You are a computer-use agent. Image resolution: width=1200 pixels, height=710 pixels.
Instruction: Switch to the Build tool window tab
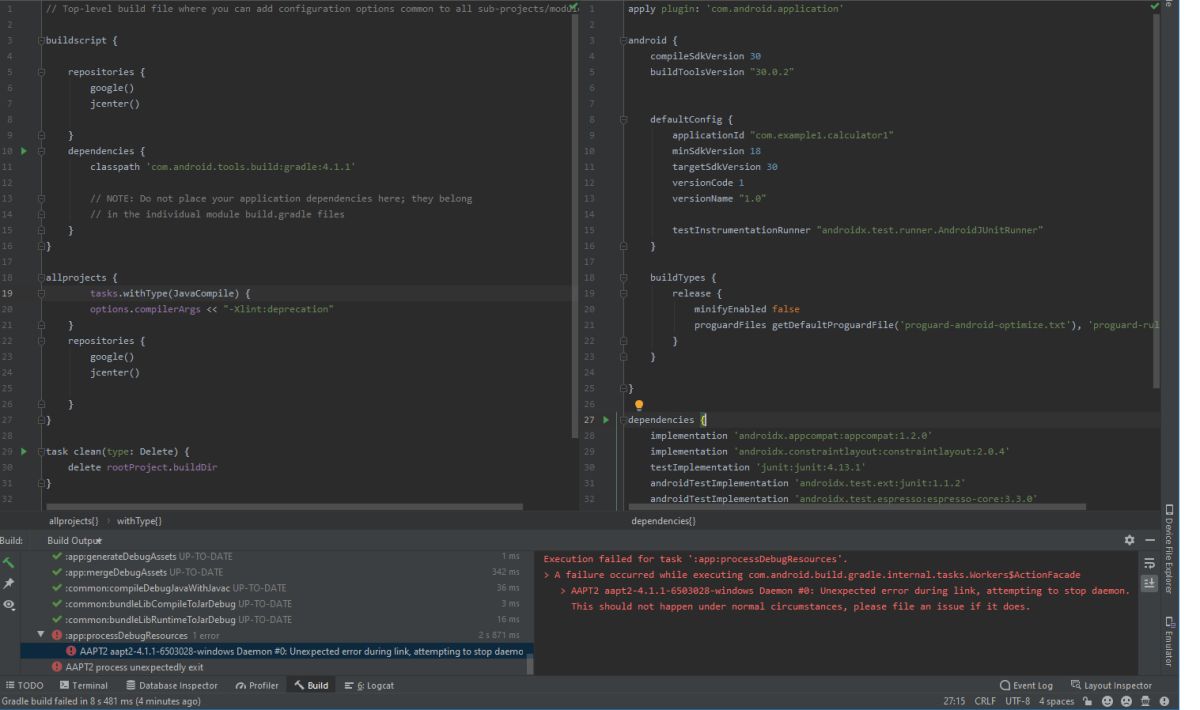pyautogui.click(x=311, y=685)
